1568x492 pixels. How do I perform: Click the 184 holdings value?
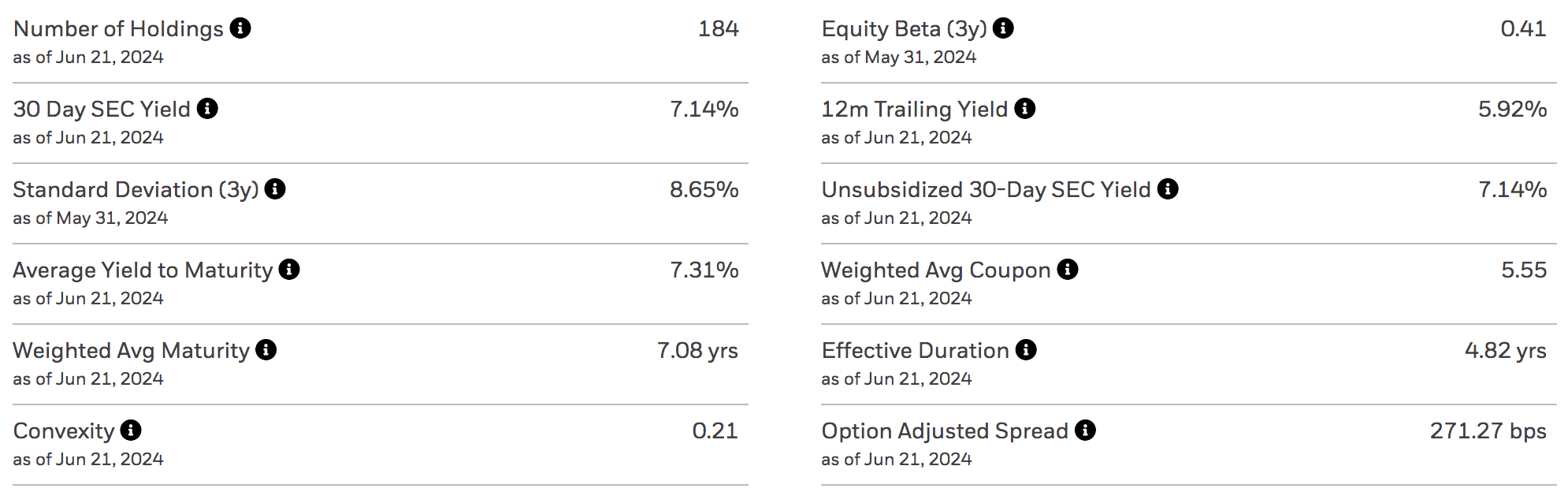(x=719, y=28)
